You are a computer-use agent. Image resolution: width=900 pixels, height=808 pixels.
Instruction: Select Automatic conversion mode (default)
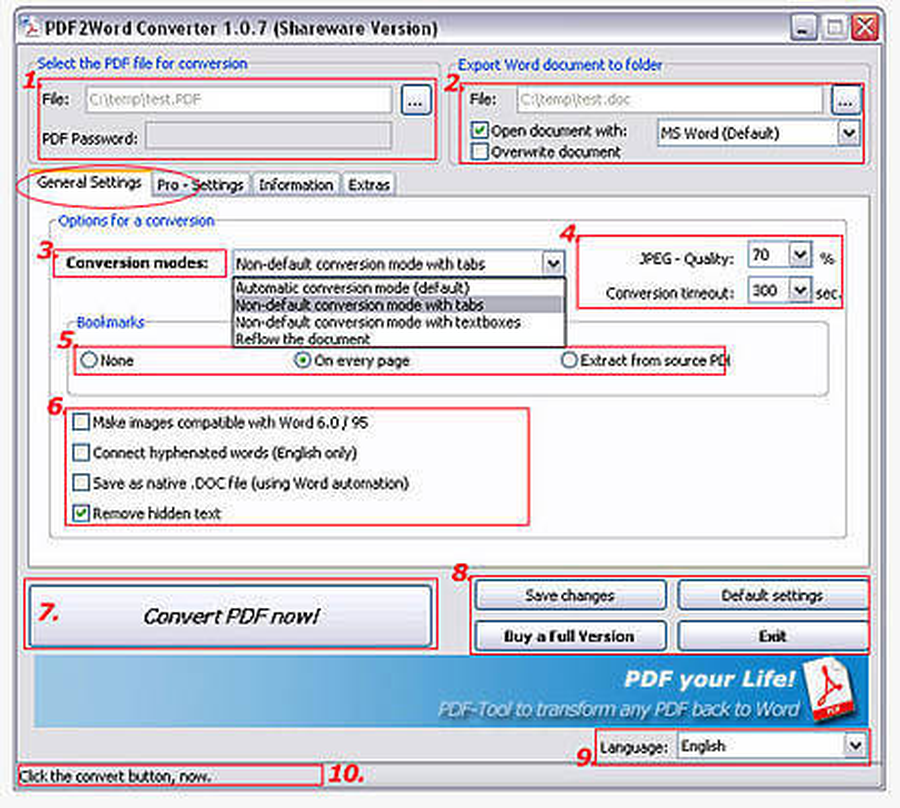pos(398,288)
